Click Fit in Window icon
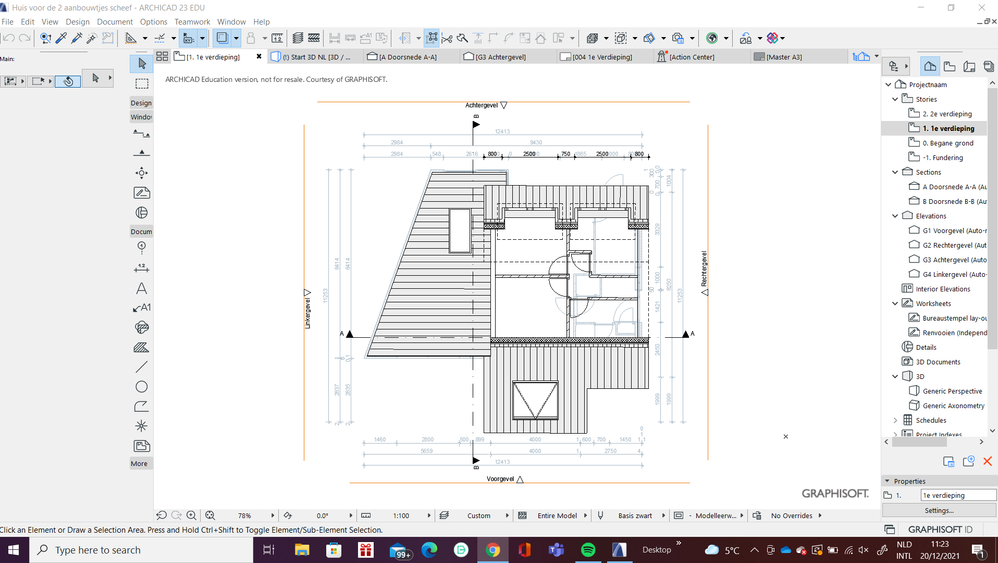Image resolution: width=998 pixels, height=563 pixels. click(x=209, y=515)
